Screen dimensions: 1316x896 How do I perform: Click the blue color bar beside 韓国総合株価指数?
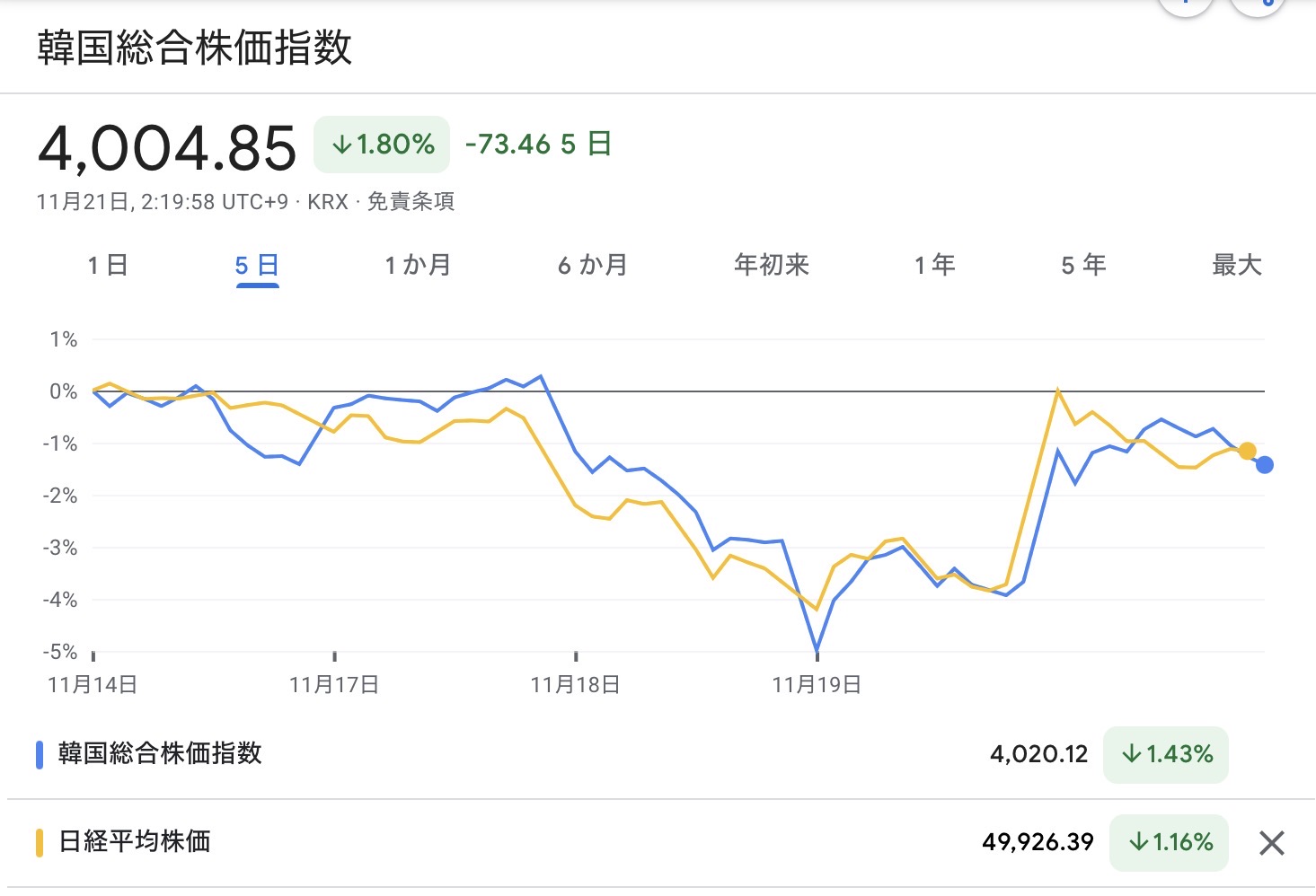coord(40,754)
